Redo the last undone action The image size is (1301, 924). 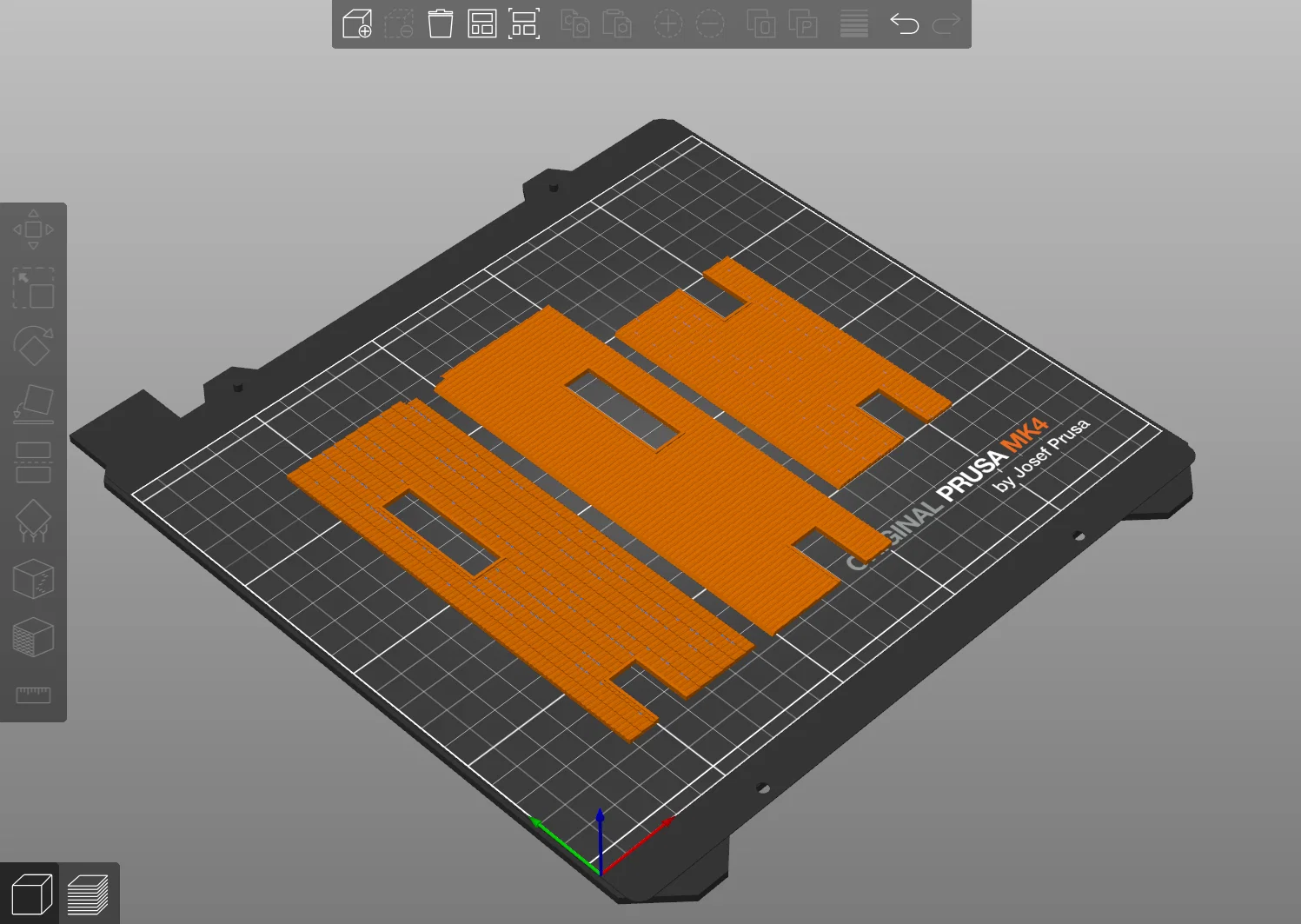point(946,23)
